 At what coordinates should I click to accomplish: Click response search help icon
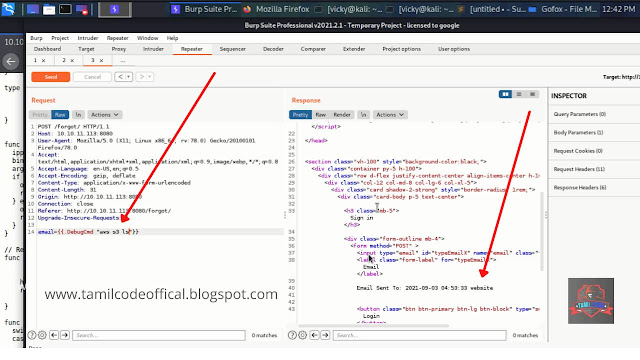point(292,335)
